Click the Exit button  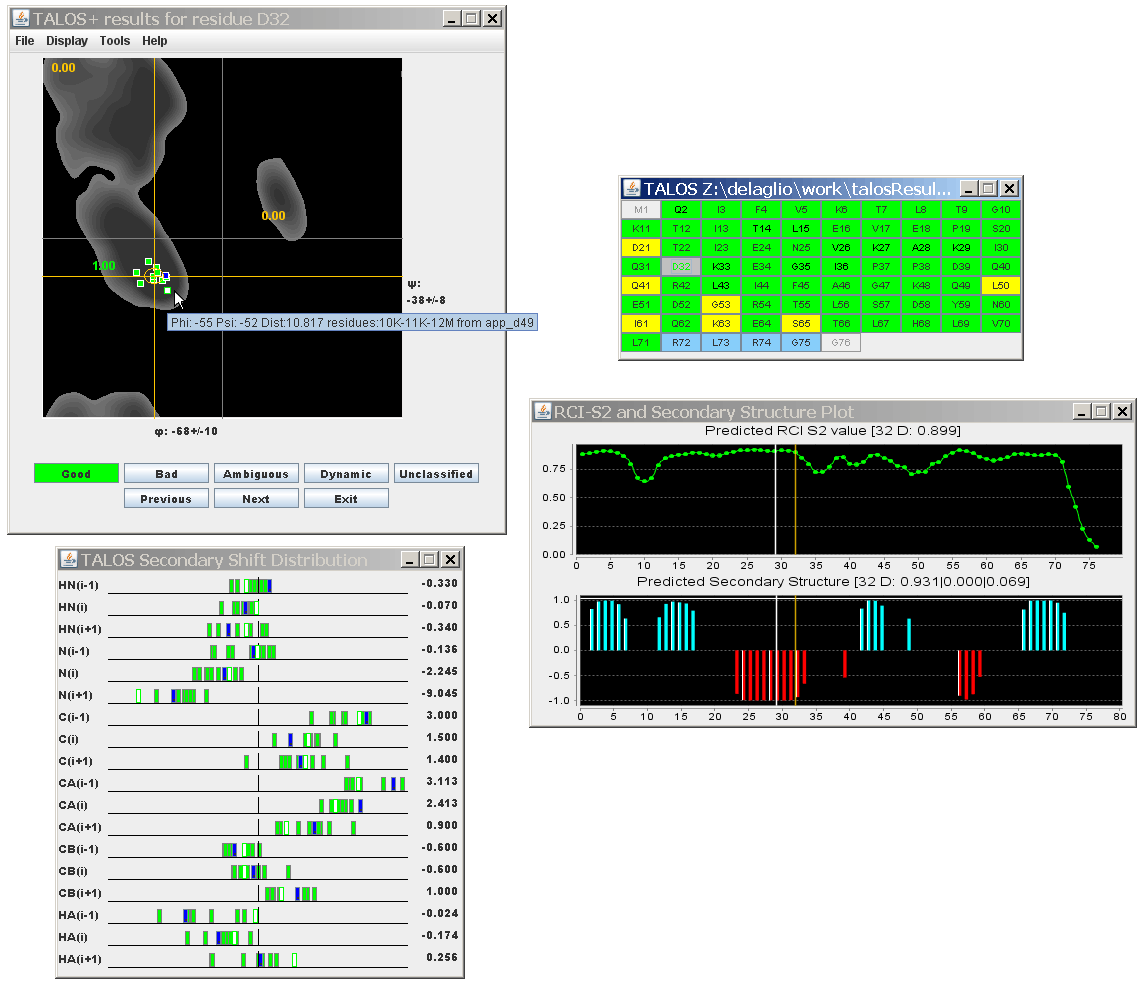pyautogui.click(x=346, y=498)
